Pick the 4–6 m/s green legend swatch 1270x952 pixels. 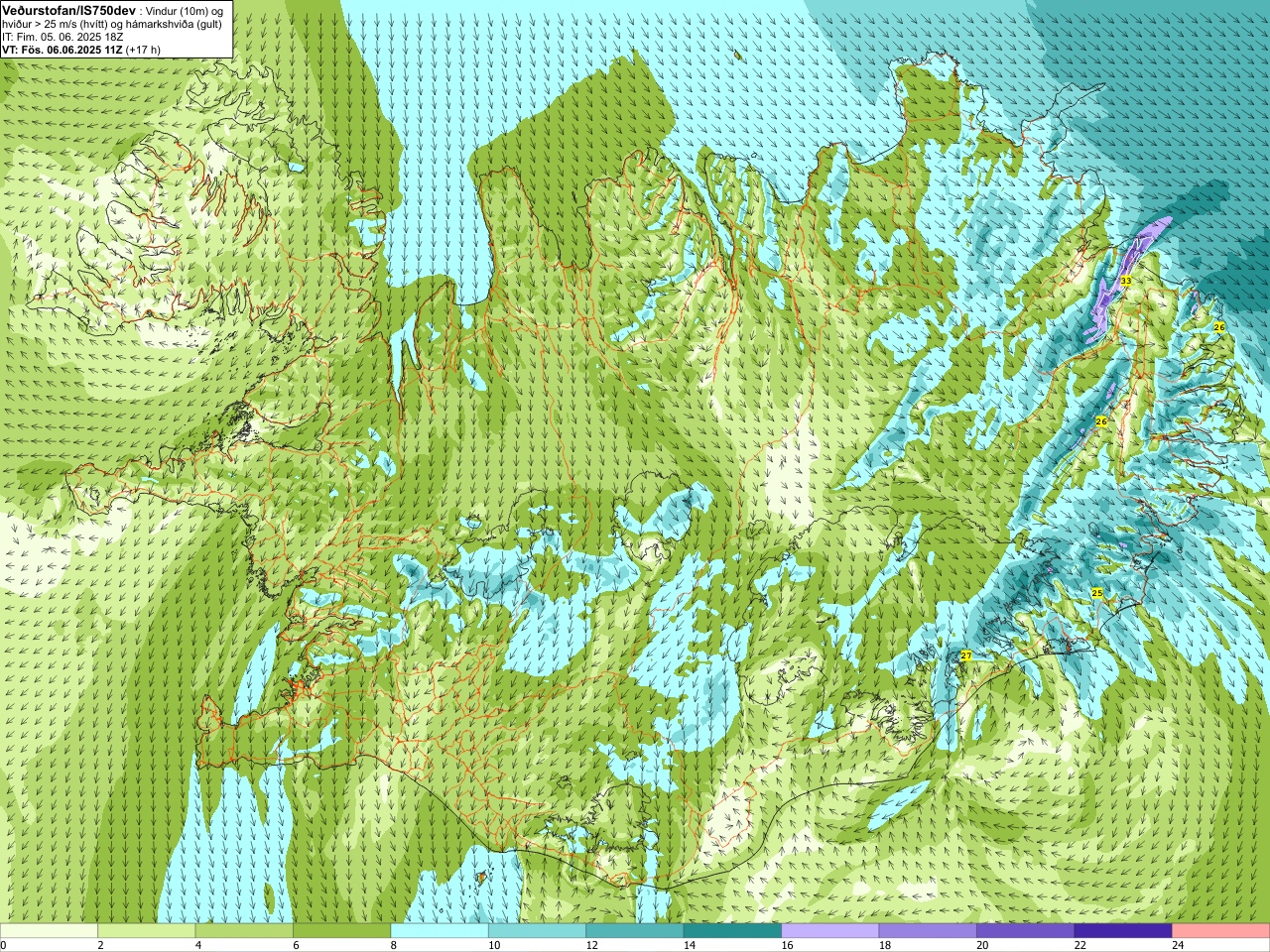pyautogui.click(x=244, y=930)
